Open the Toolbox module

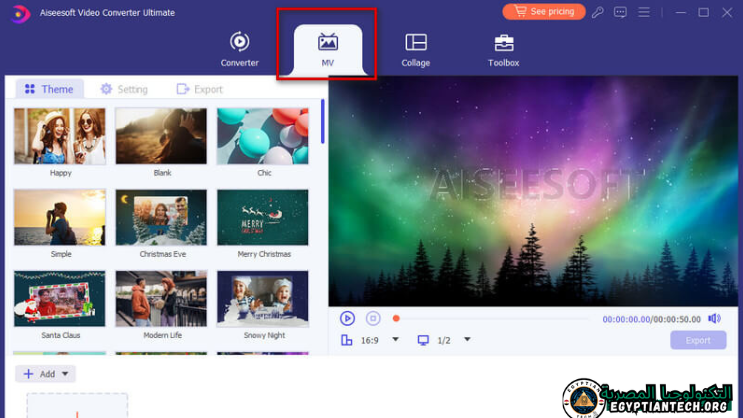pyautogui.click(x=503, y=48)
